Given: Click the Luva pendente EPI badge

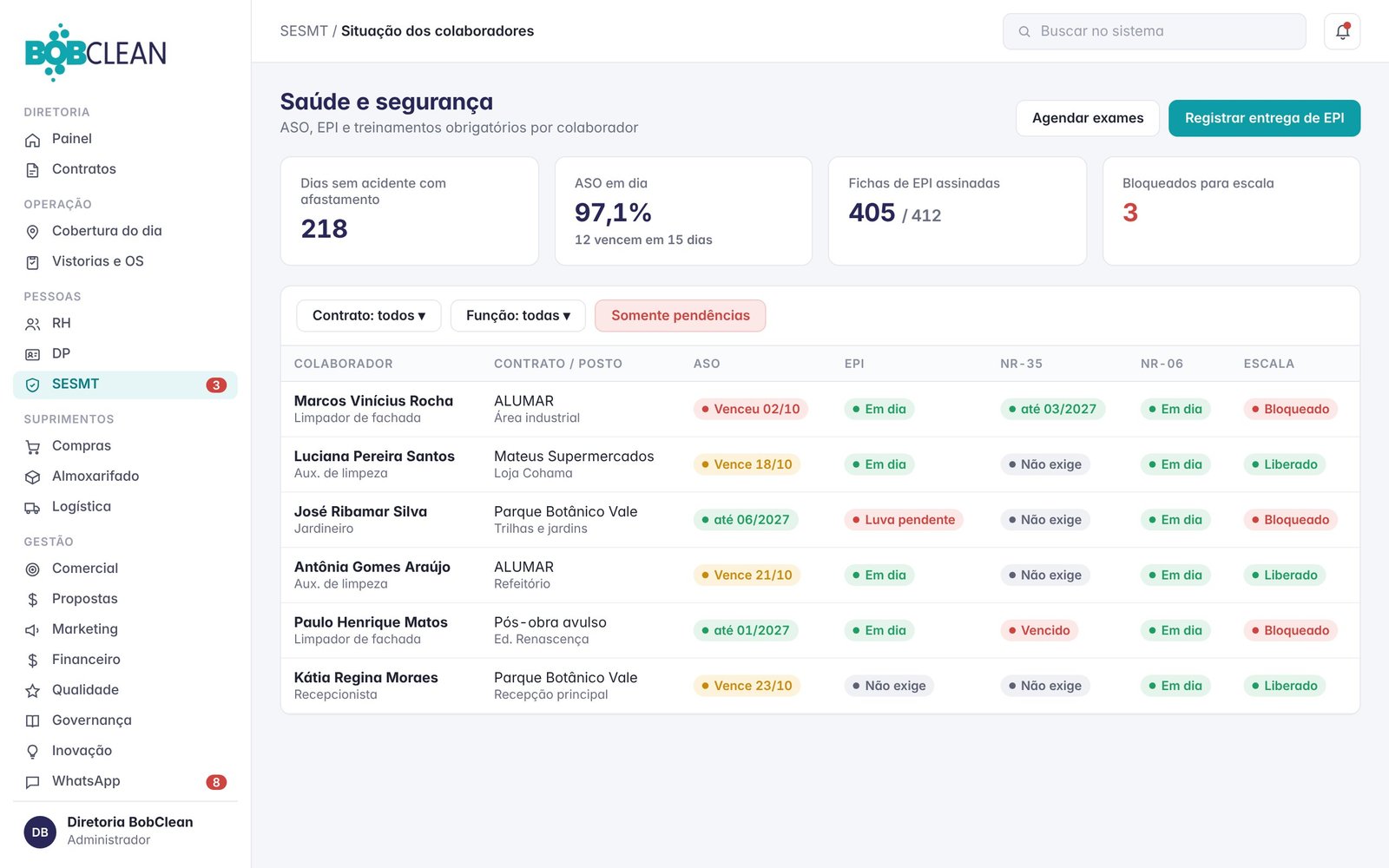Looking at the screenshot, I should (903, 520).
